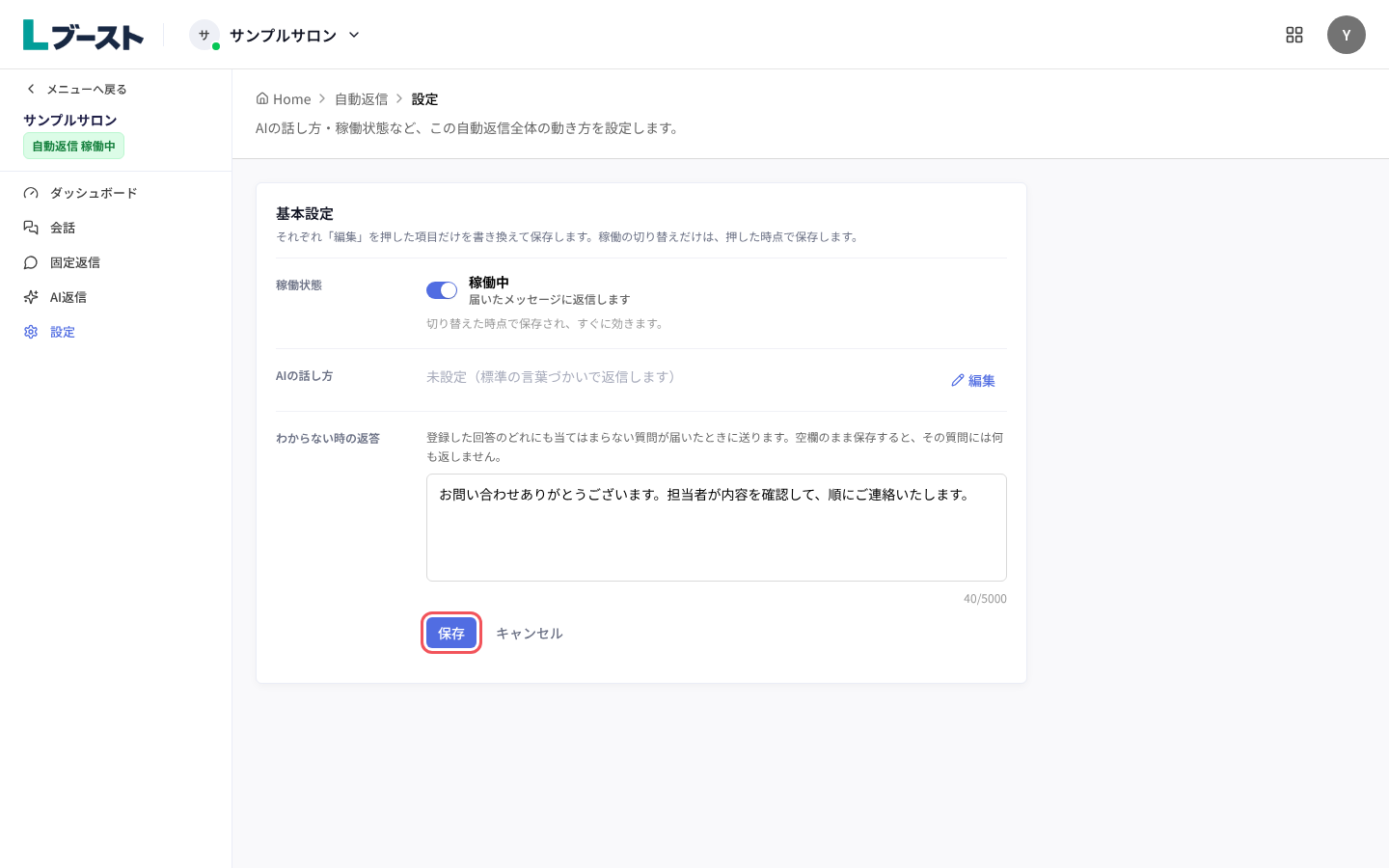Click inside the わからない時の返答 text area
This screenshot has width=1389, height=868.
point(717,528)
